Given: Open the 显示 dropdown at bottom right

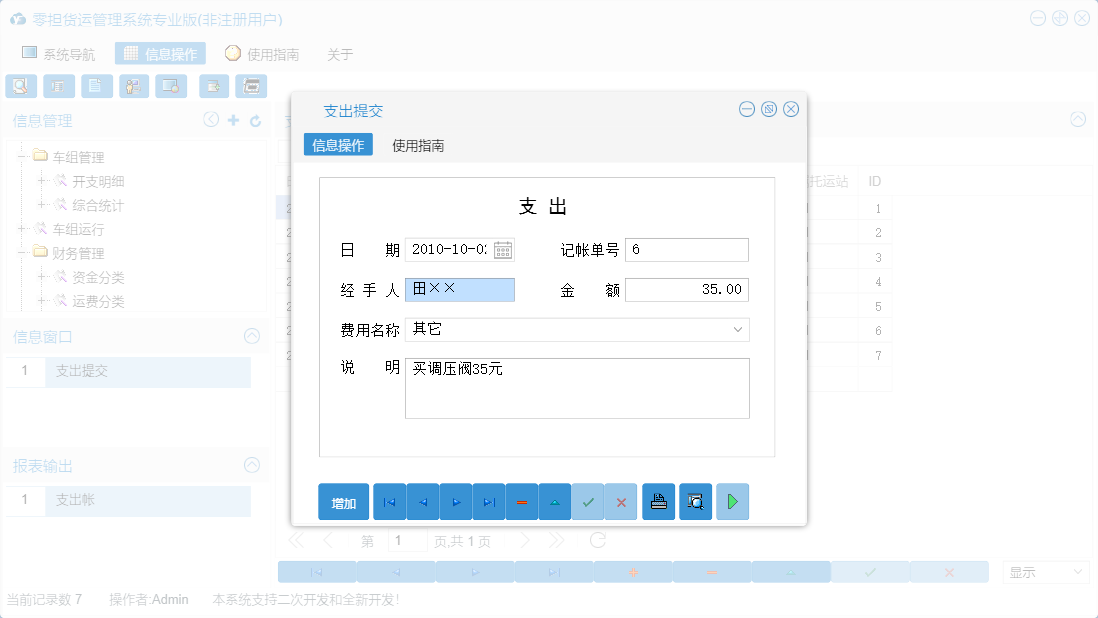Looking at the screenshot, I should [x=1045, y=571].
